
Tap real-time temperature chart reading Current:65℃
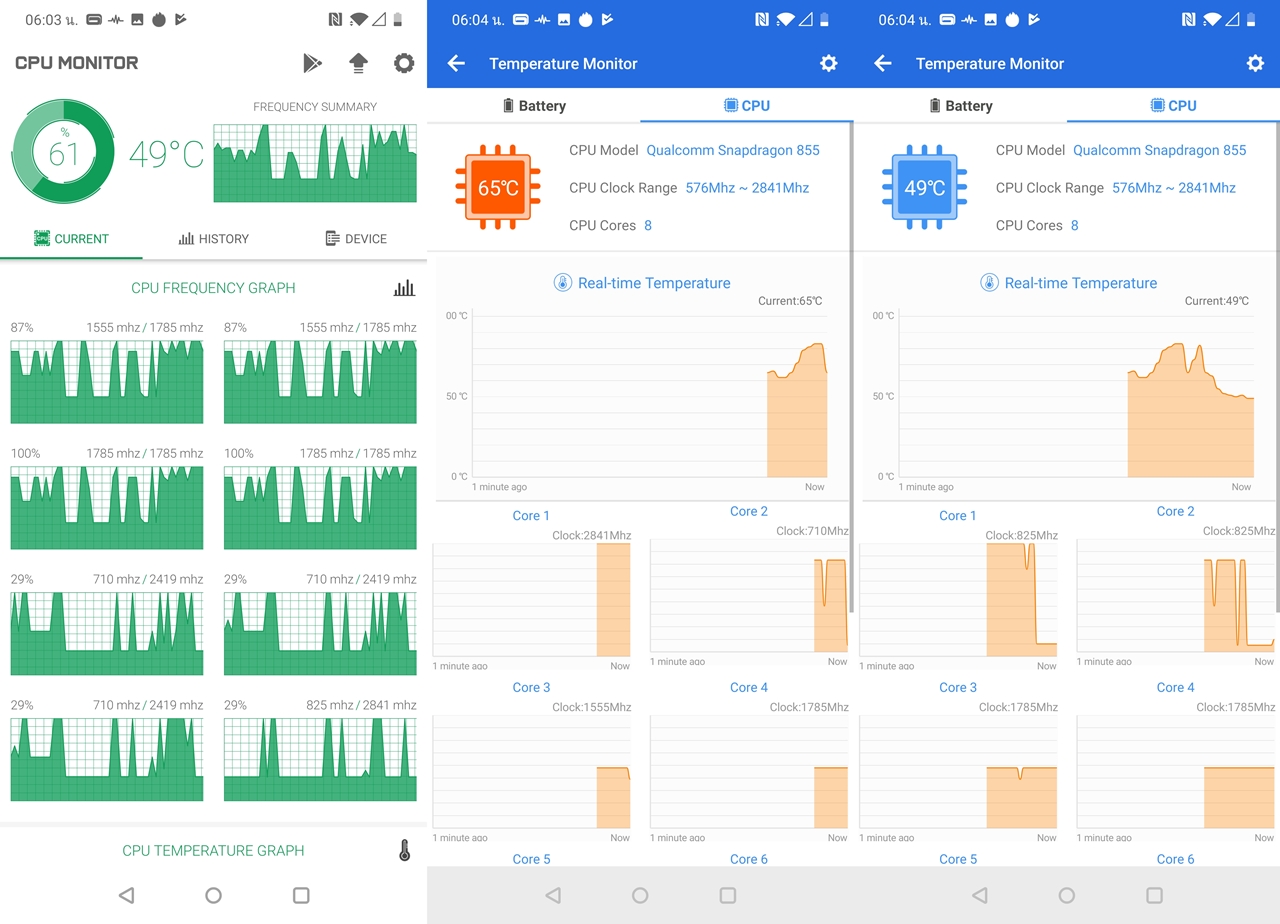[x=649, y=396]
